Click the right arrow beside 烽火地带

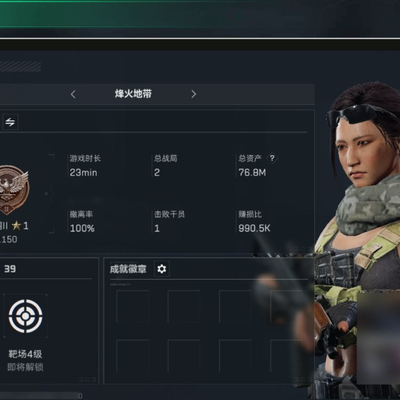(x=194, y=94)
